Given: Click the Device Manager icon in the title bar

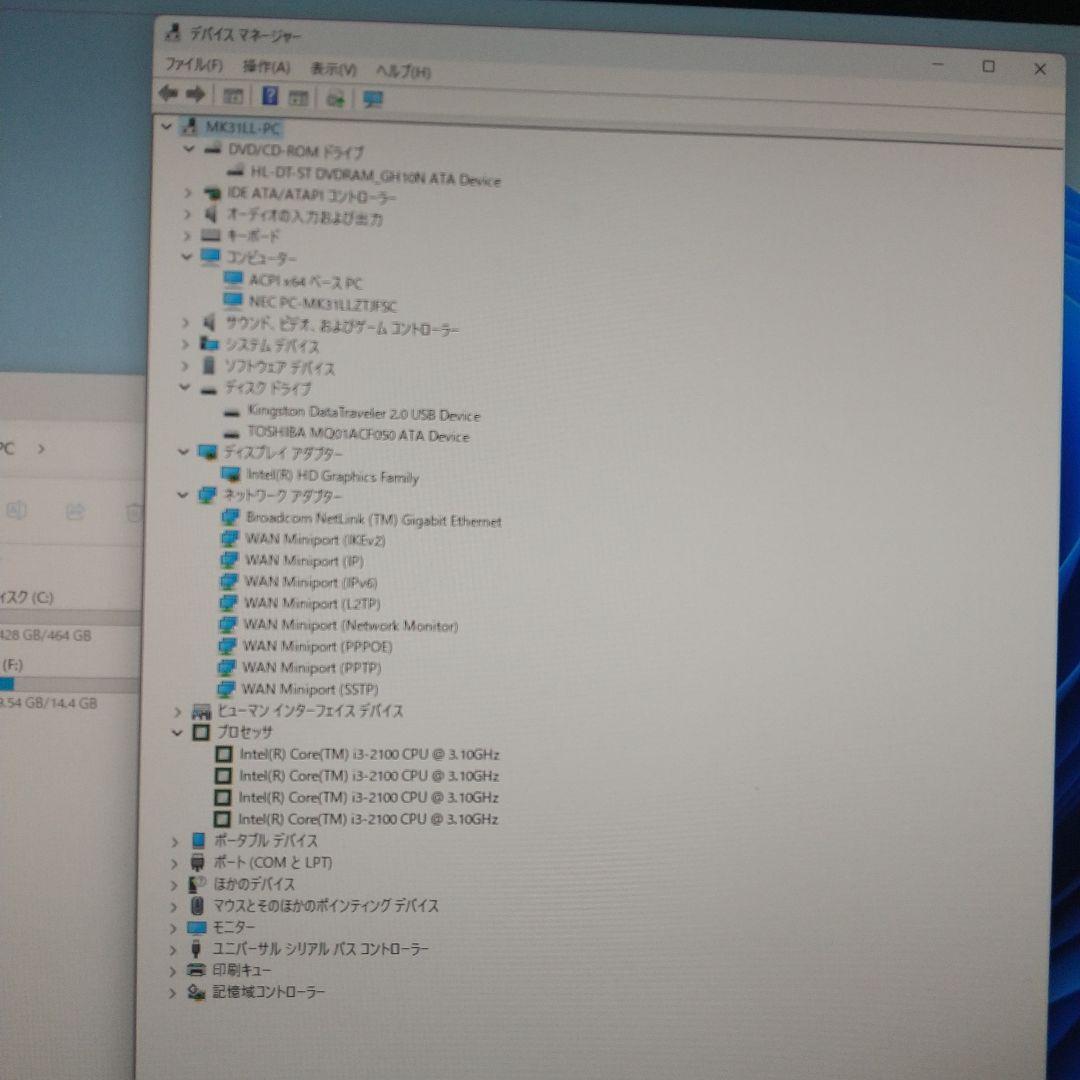Looking at the screenshot, I should pos(171,33).
